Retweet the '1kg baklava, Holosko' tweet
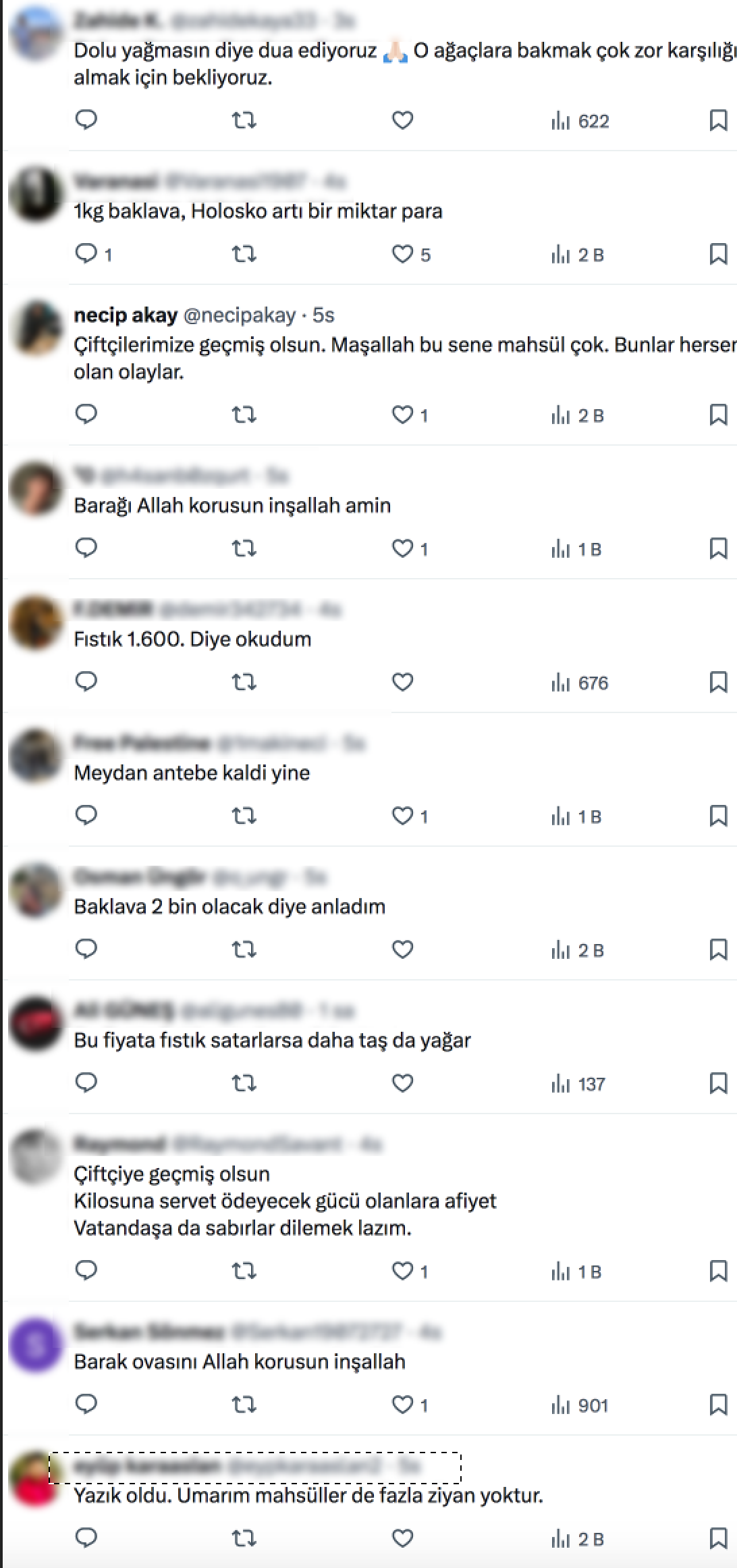The height and width of the screenshot is (1568, 737). coord(244,254)
